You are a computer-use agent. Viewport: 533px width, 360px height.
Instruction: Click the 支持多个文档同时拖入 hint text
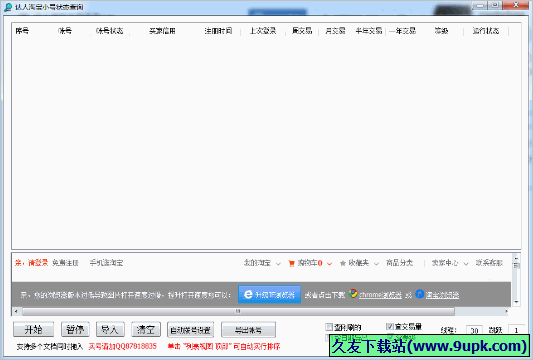coord(50,346)
